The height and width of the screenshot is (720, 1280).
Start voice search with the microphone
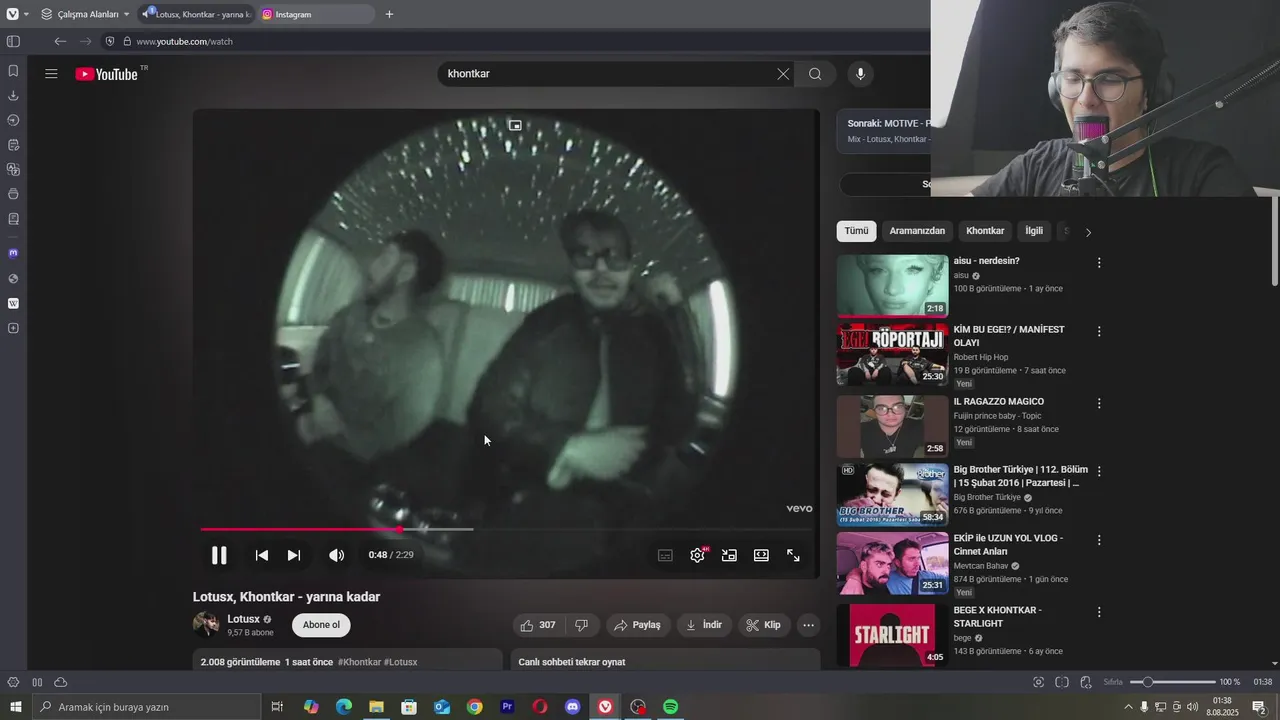pyautogui.click(x=860, y=74)
